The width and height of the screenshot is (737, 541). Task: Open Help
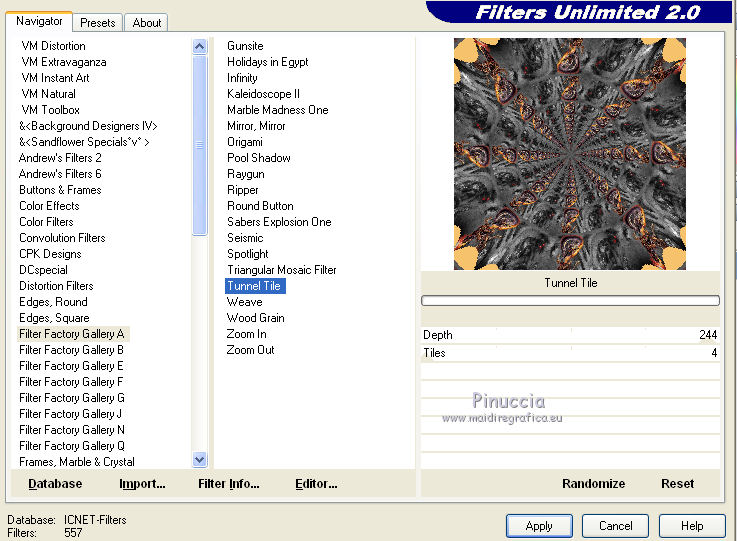point(692,525)
